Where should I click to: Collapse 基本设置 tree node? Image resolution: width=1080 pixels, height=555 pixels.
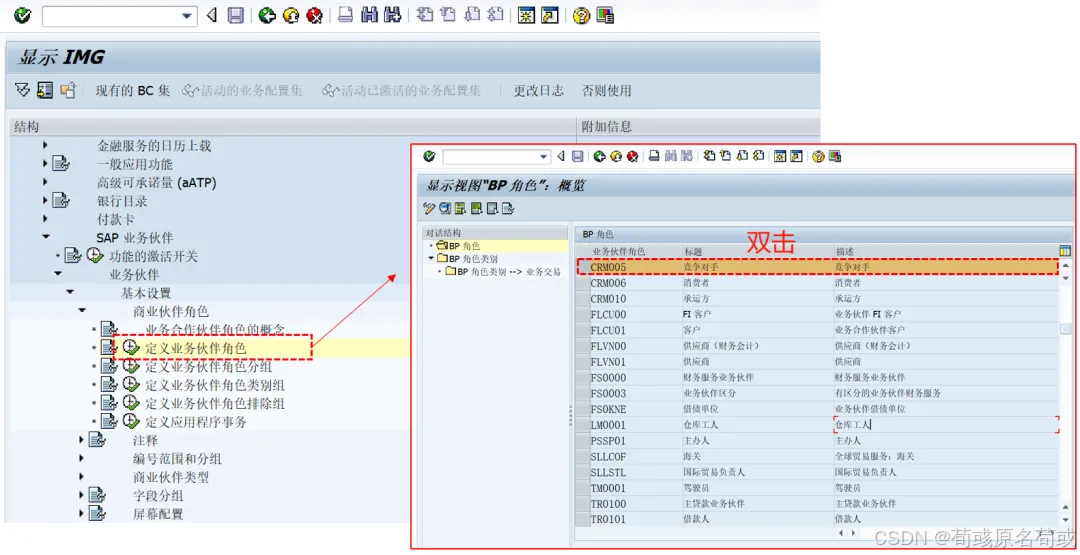tap(70, 292)
